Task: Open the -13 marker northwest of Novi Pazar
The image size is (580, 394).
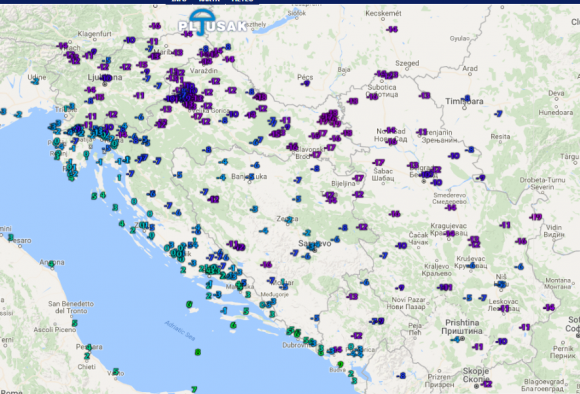Action: (352, 296)
